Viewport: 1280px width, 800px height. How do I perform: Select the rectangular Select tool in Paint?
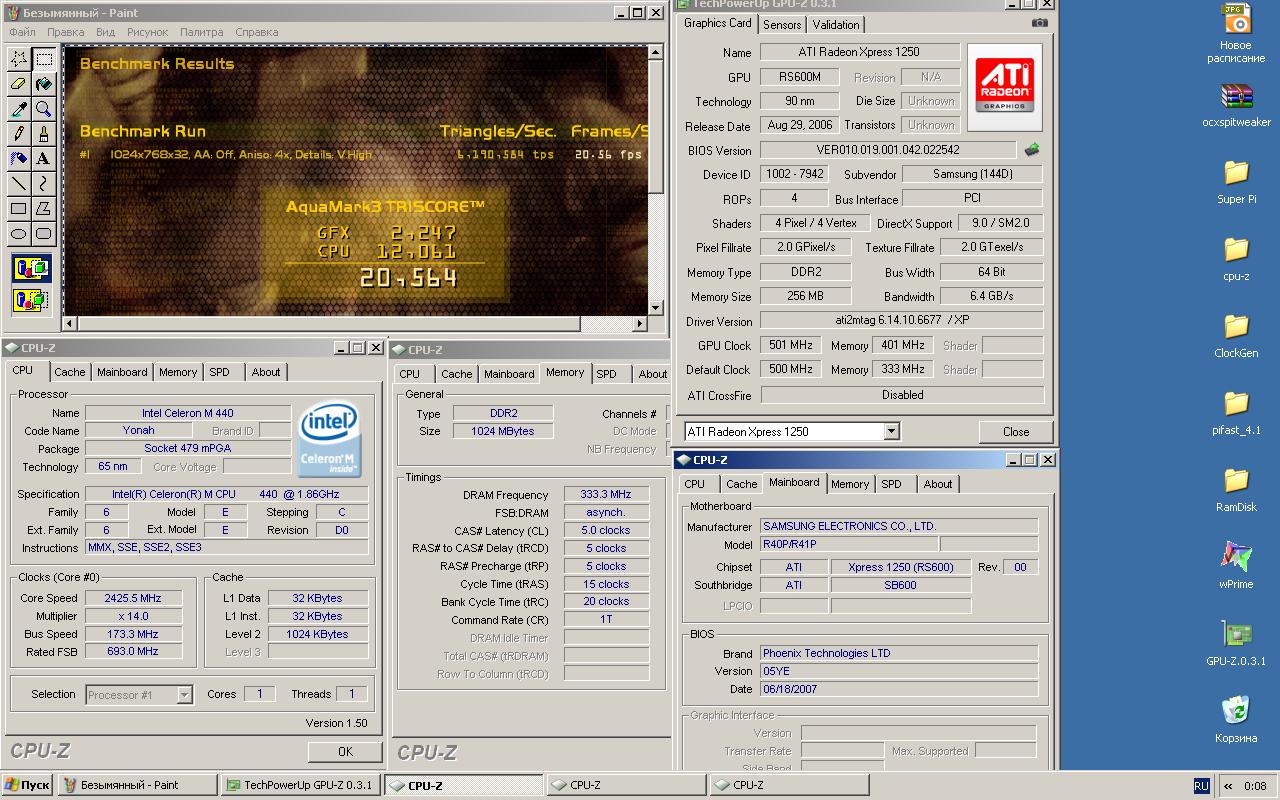point(44,59)
